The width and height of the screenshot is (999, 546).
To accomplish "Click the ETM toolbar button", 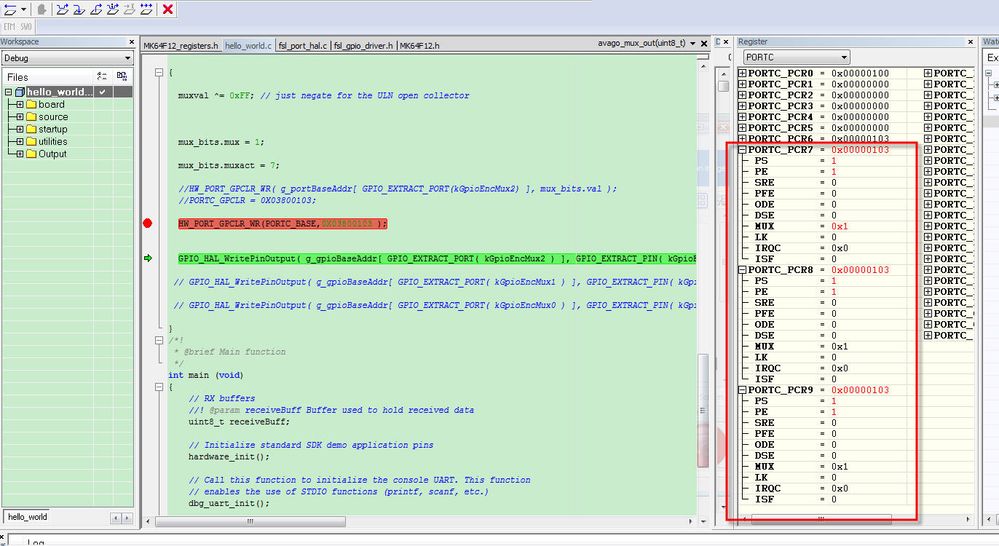I will pos(10,27).
